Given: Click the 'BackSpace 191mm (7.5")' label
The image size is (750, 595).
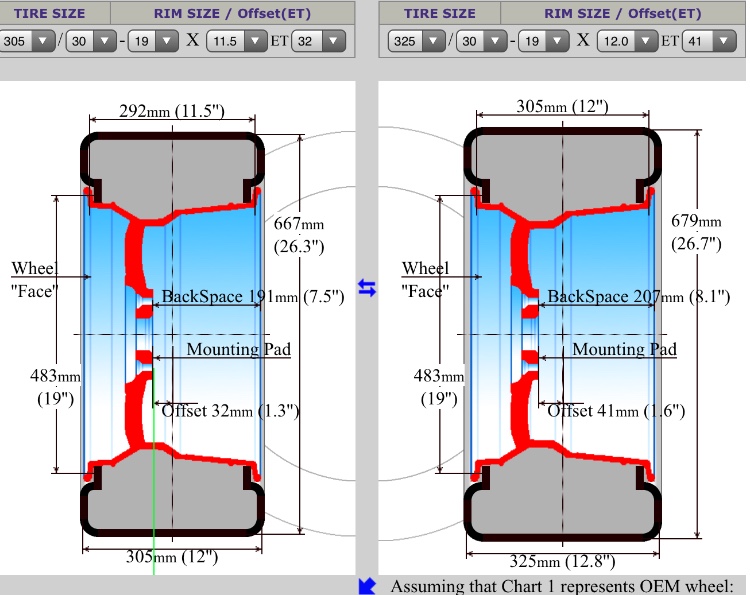Looking at the screenshot, I should 252,296.
